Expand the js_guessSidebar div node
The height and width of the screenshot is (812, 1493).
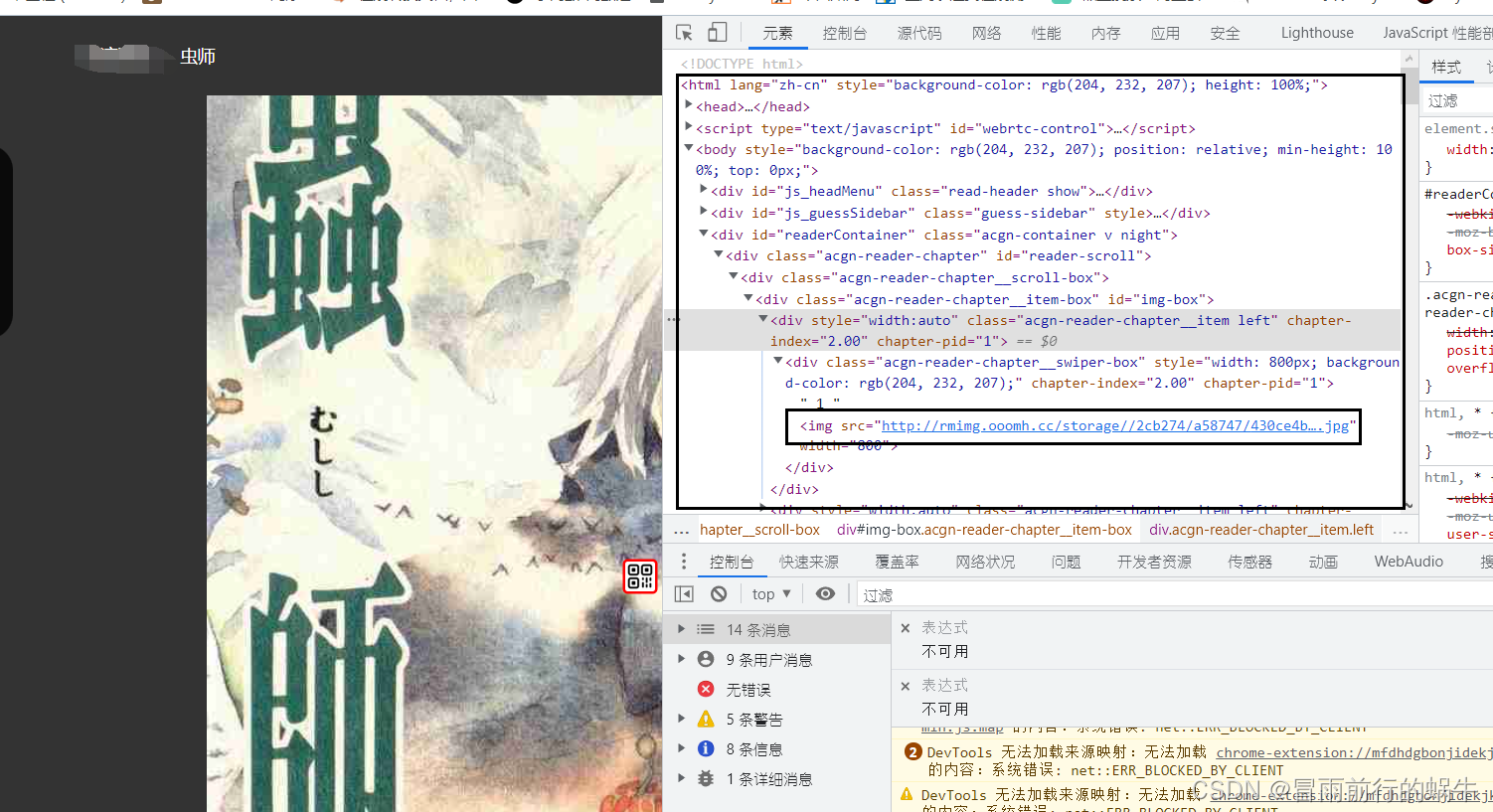click(x=704, y=212)
